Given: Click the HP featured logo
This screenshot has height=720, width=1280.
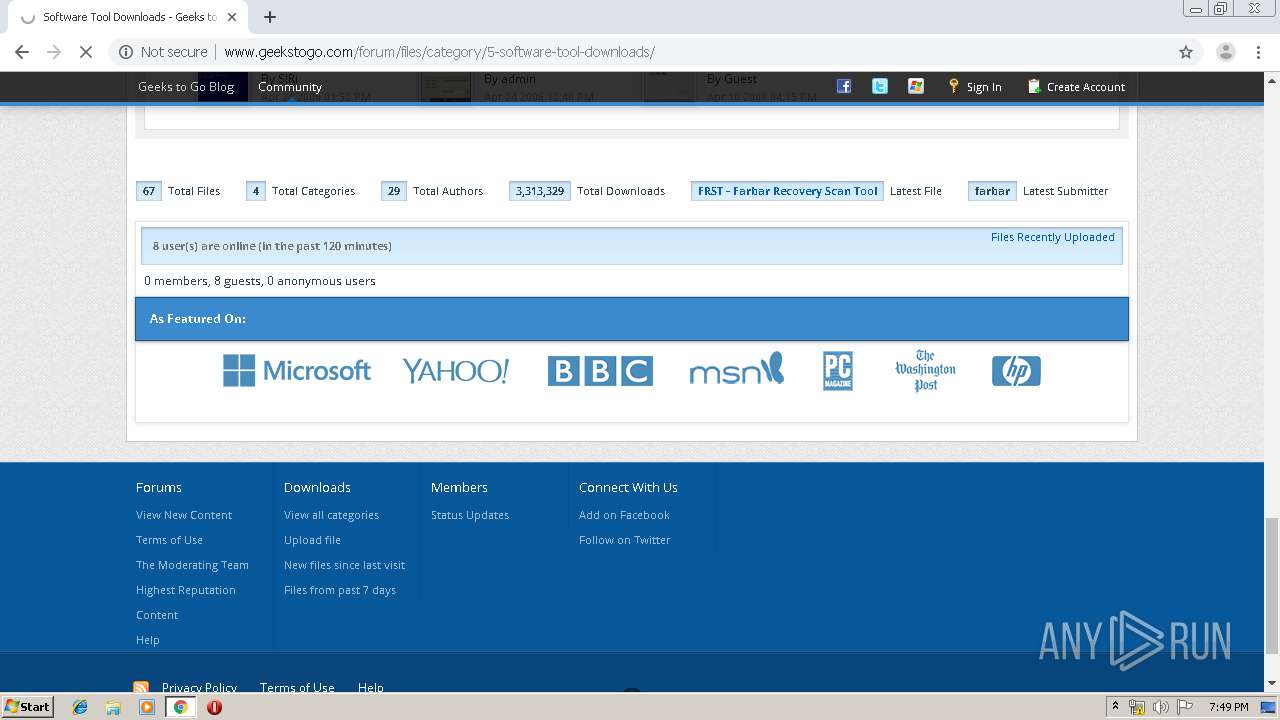Looking at the screenshot, I should click(1016, 371).
